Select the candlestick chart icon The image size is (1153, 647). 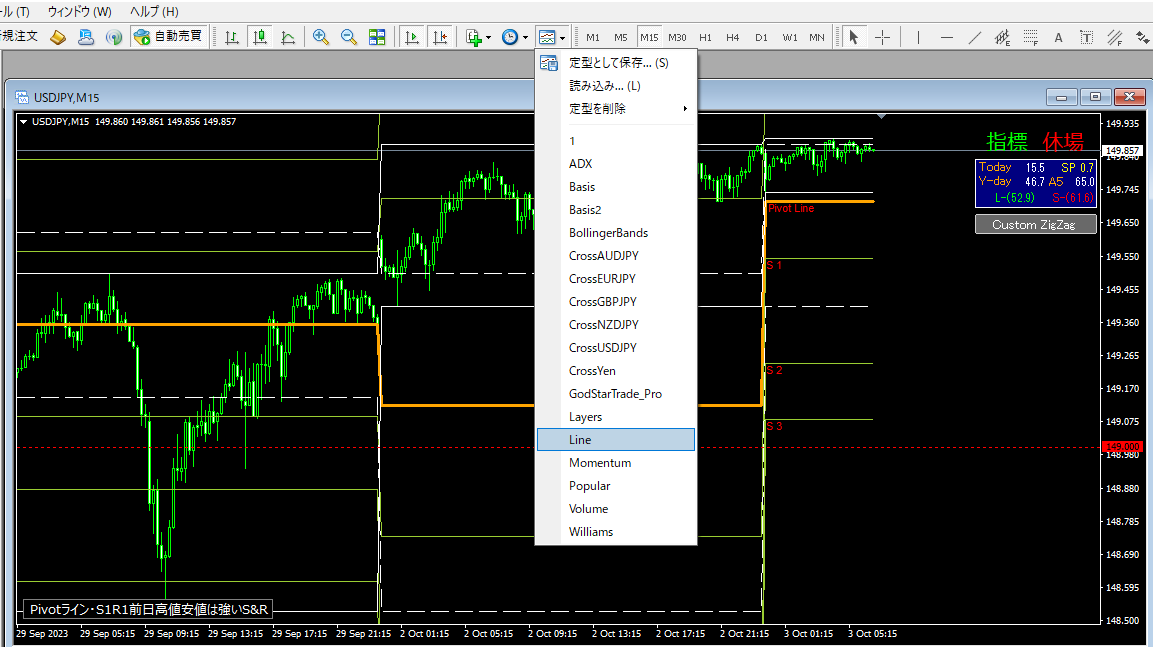260,37
